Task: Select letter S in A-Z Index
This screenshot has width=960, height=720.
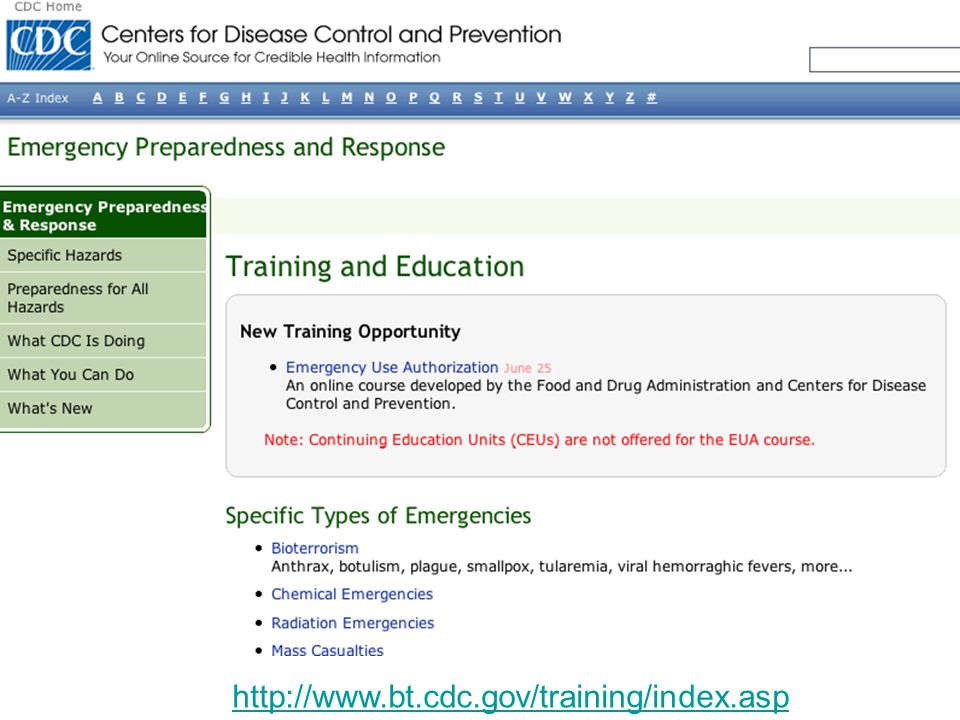Action: pos(478,97)
